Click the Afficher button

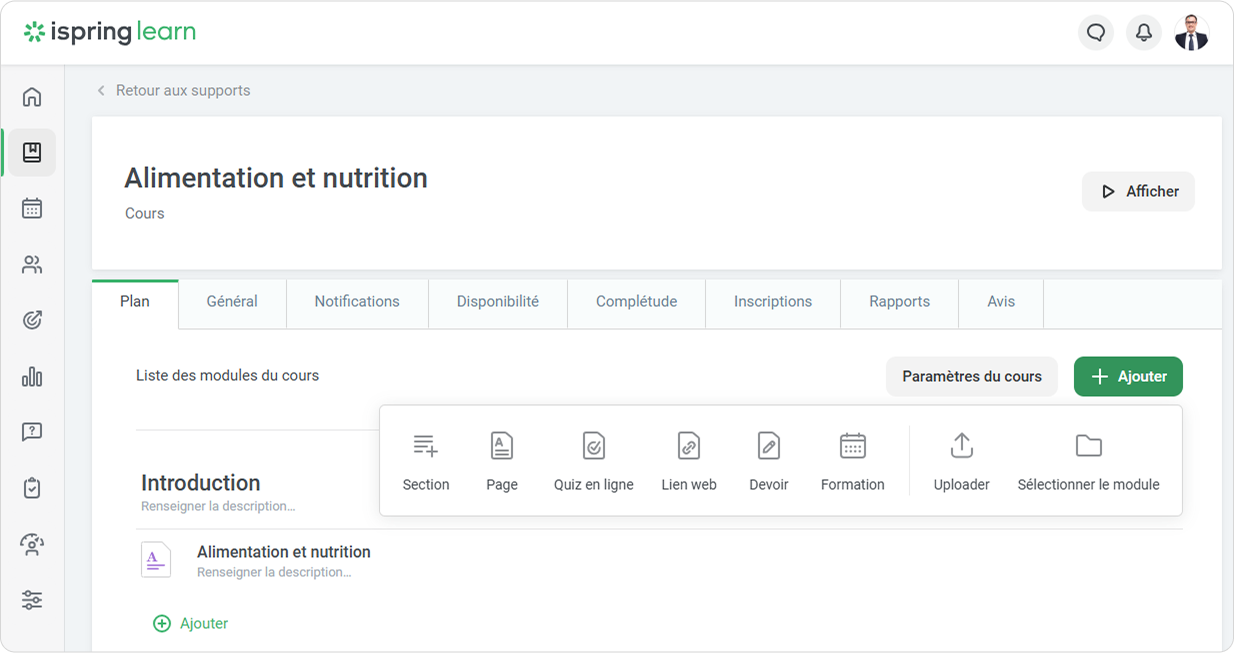(x=1138, y=192)
